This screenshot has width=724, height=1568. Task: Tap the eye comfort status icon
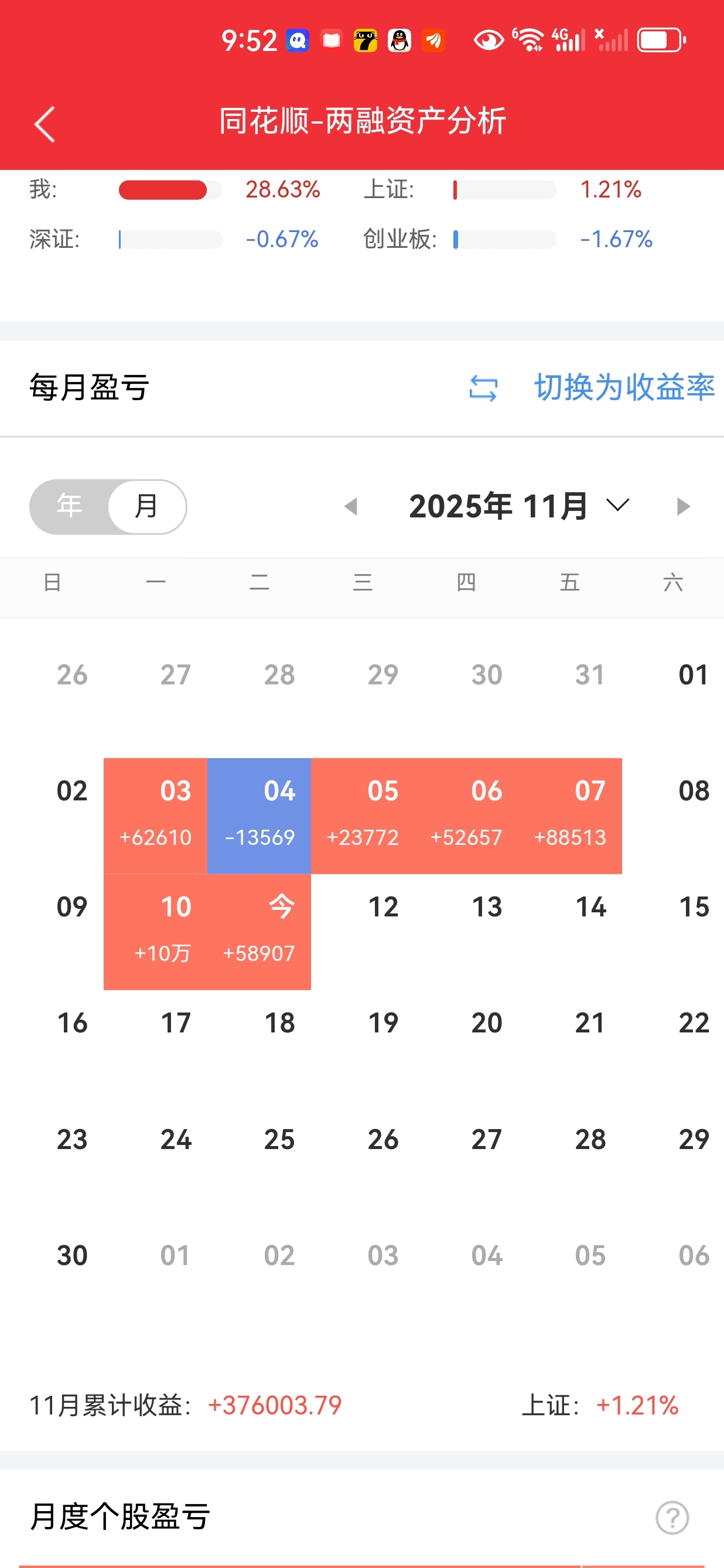pos(489,41)
